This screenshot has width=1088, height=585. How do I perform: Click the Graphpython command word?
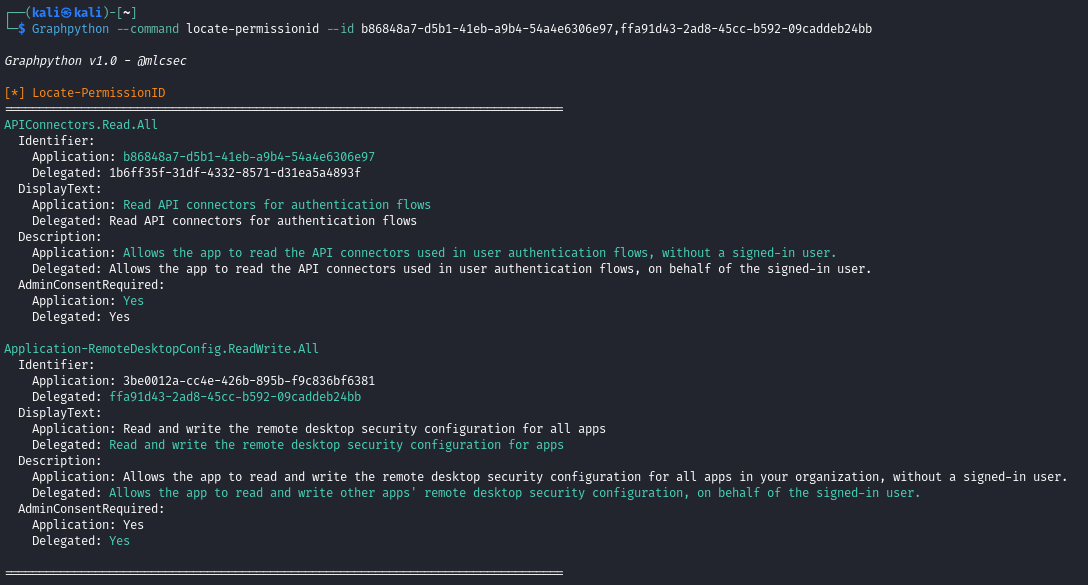[x=70, y=29]
